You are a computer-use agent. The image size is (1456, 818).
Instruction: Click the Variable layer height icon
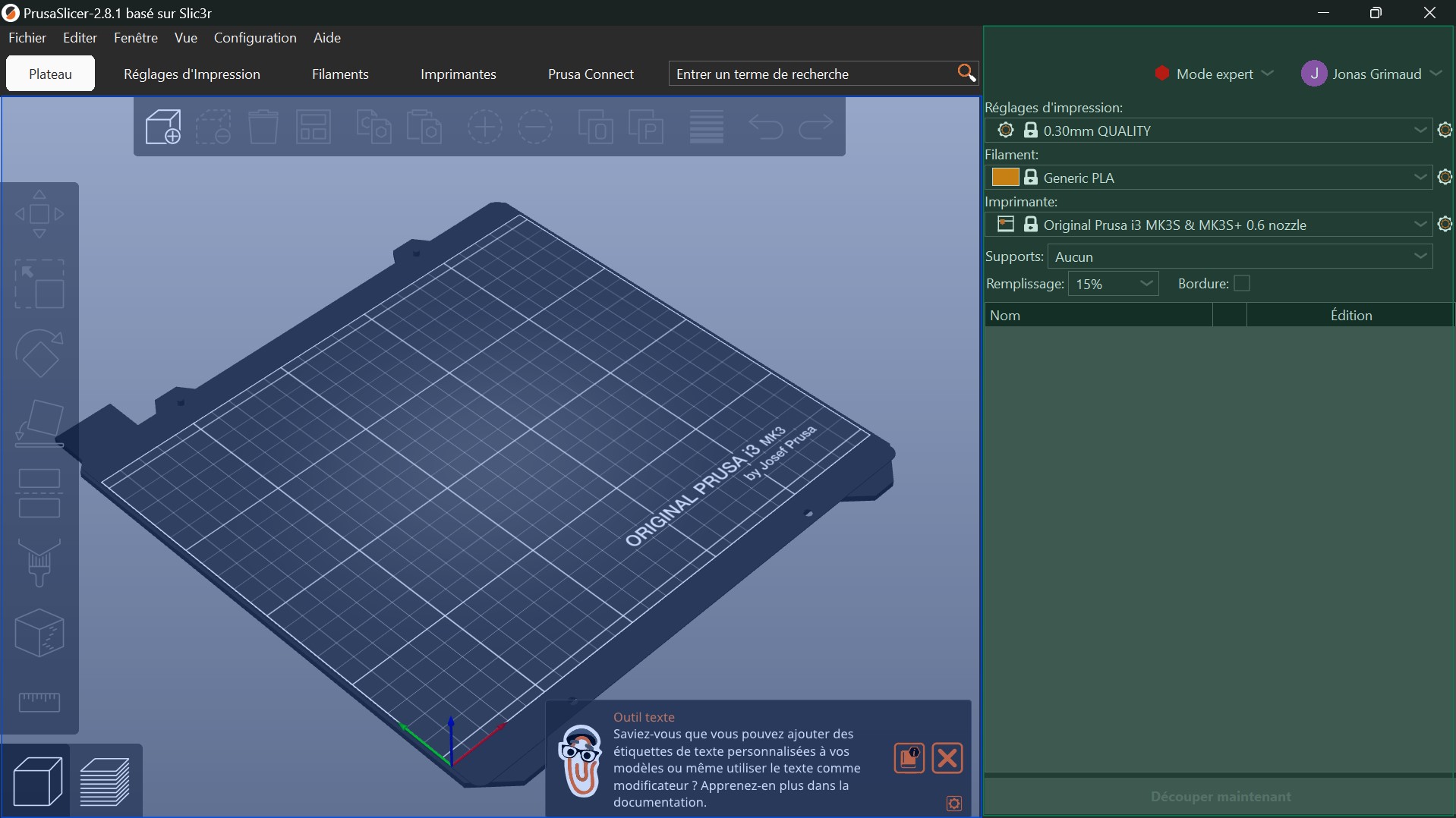707,126
